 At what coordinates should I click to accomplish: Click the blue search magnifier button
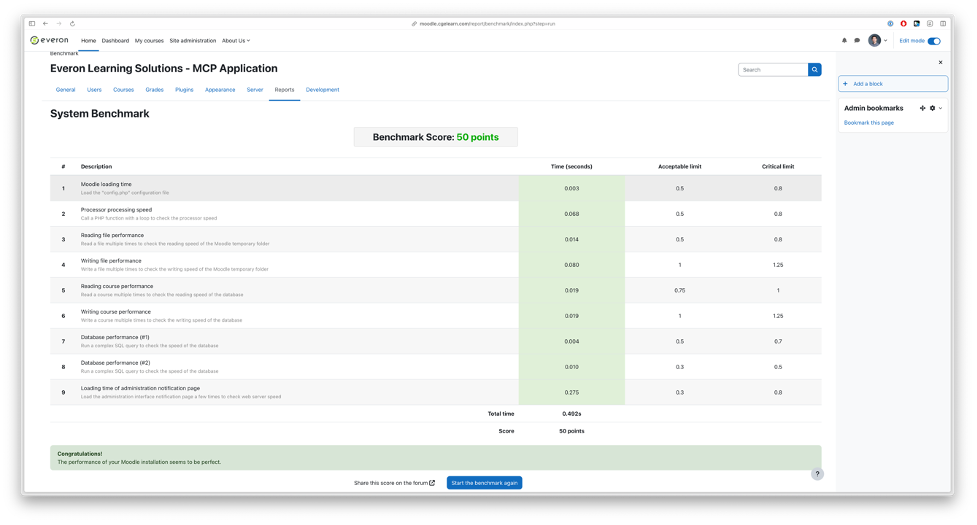(x=815, y=70)
